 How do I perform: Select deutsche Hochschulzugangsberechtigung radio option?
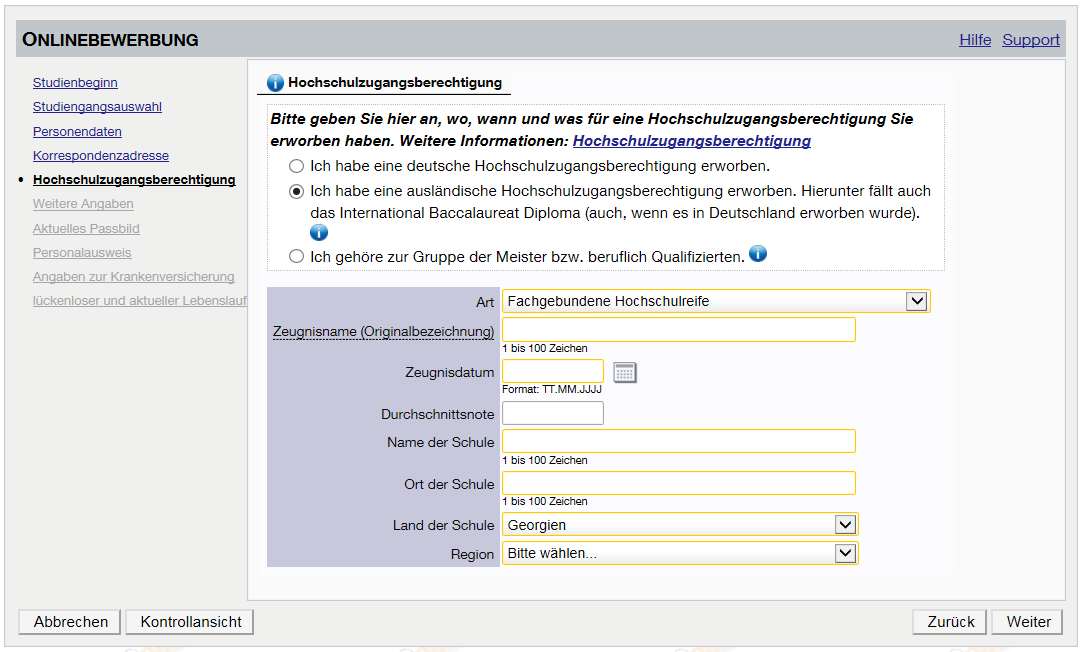[296, 166]
